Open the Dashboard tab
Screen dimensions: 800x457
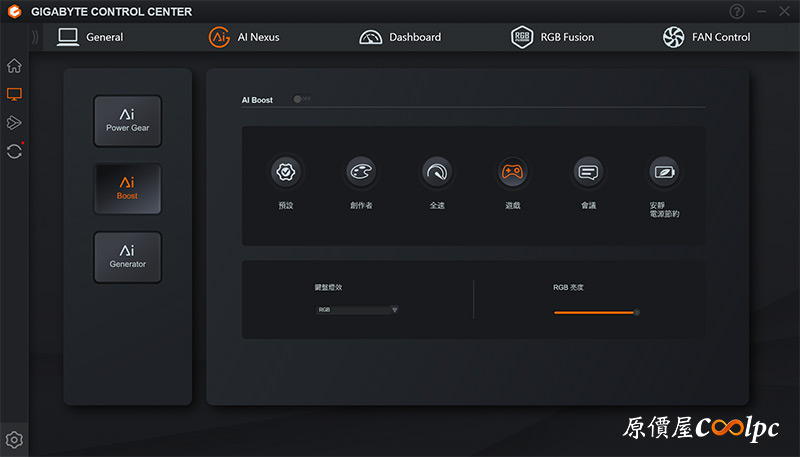pyautogui.click(x=400, y=37)
